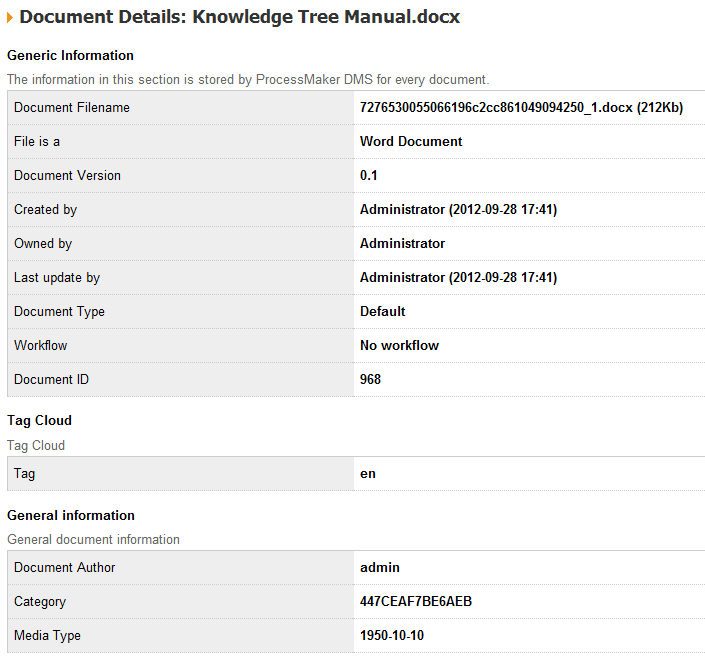Click the Workflow label cell
The height and width of the screenshot is (668, 705).
click(x=41, y=345)
